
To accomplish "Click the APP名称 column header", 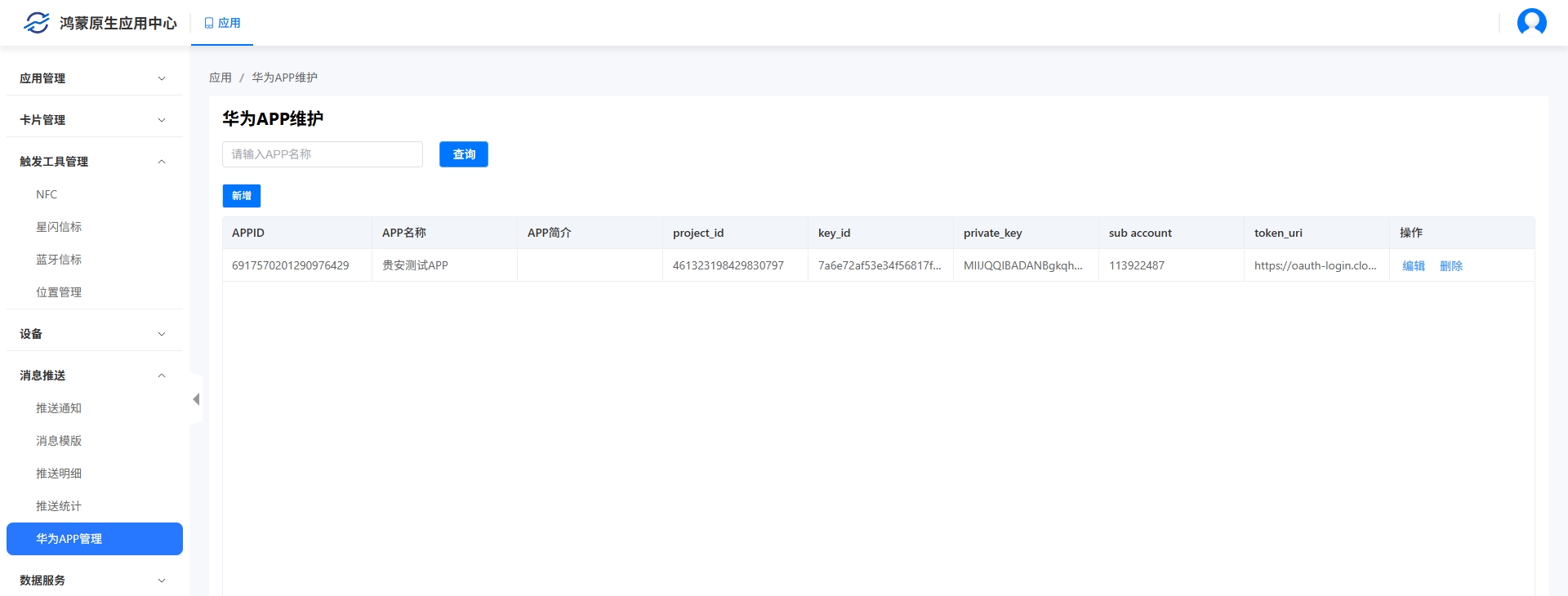I will pyautogui.click(x=444, y=233).
